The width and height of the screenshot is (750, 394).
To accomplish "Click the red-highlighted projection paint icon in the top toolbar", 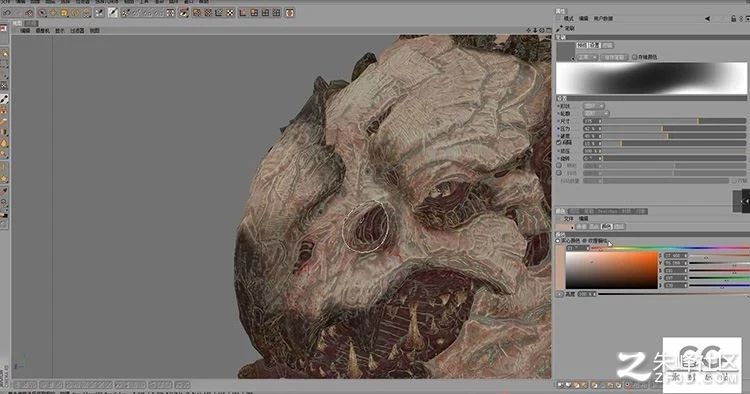I will [x=184, y=13].
